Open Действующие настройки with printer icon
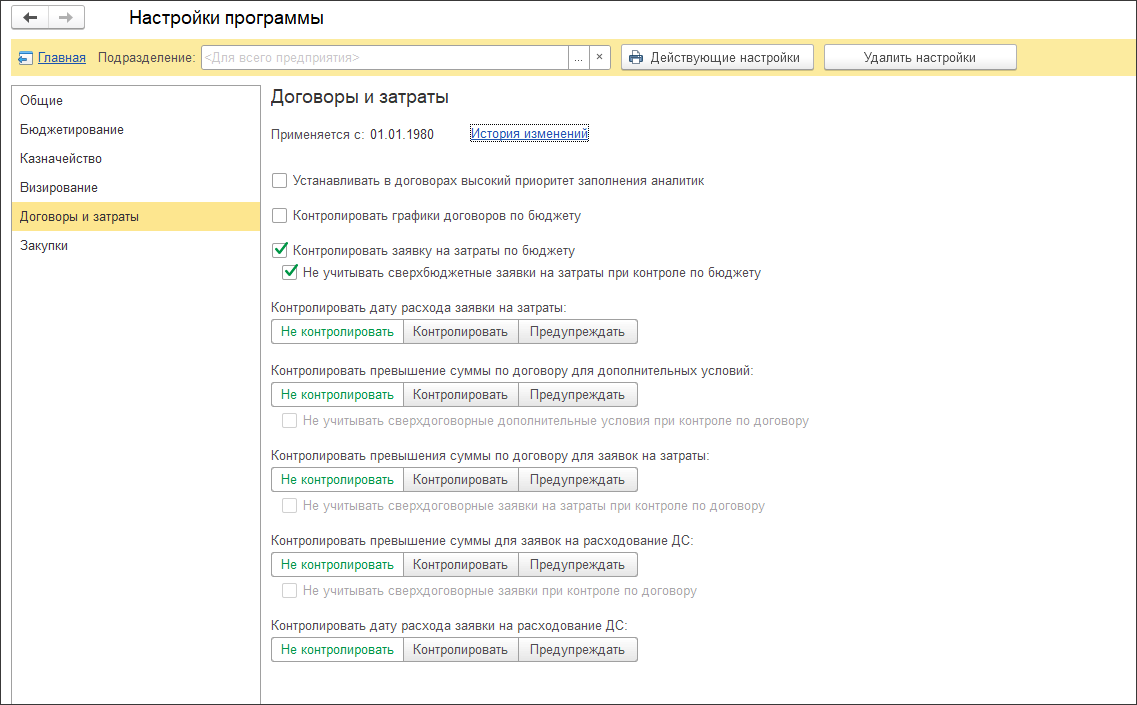Viewport: 1137px width, 705px height. coord(716,58)
